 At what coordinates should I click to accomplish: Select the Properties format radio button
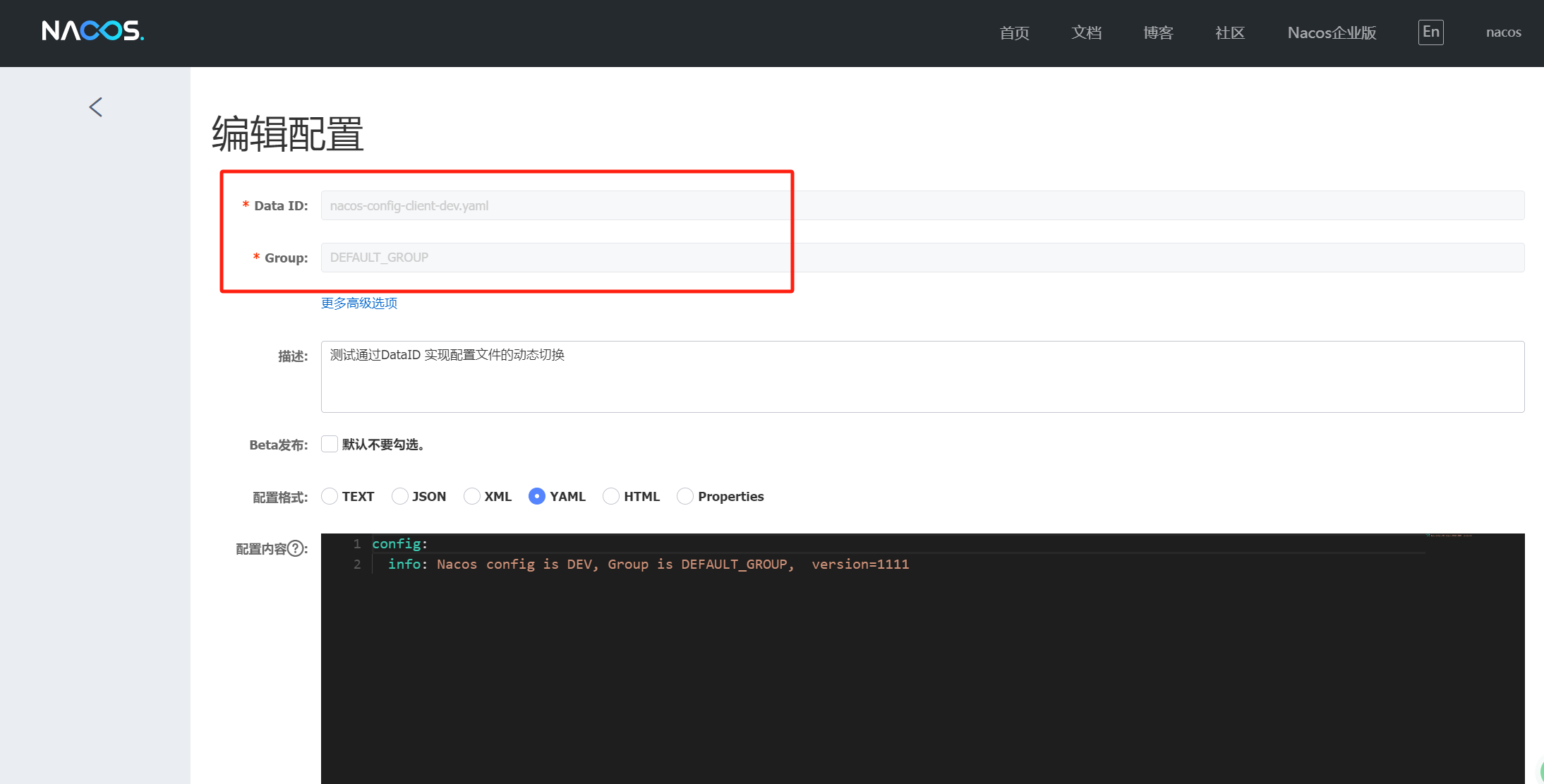click(685, 496)
